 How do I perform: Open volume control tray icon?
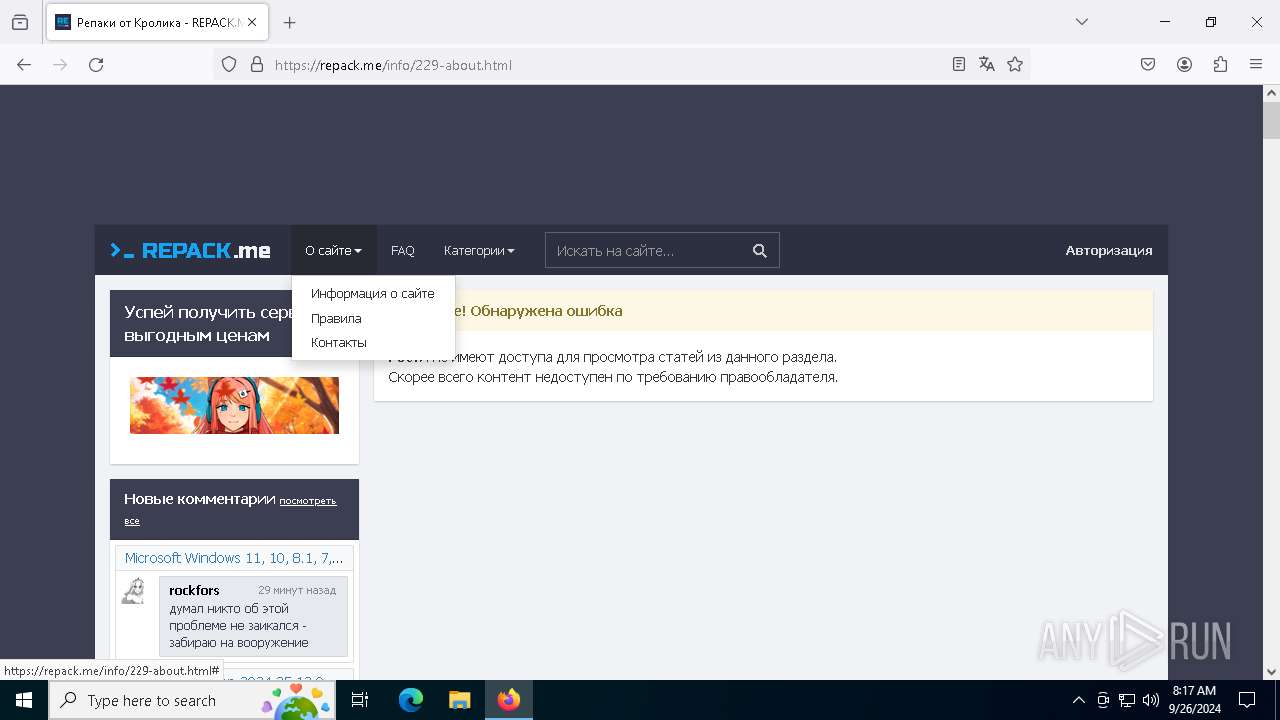[x=1150, y=700]
